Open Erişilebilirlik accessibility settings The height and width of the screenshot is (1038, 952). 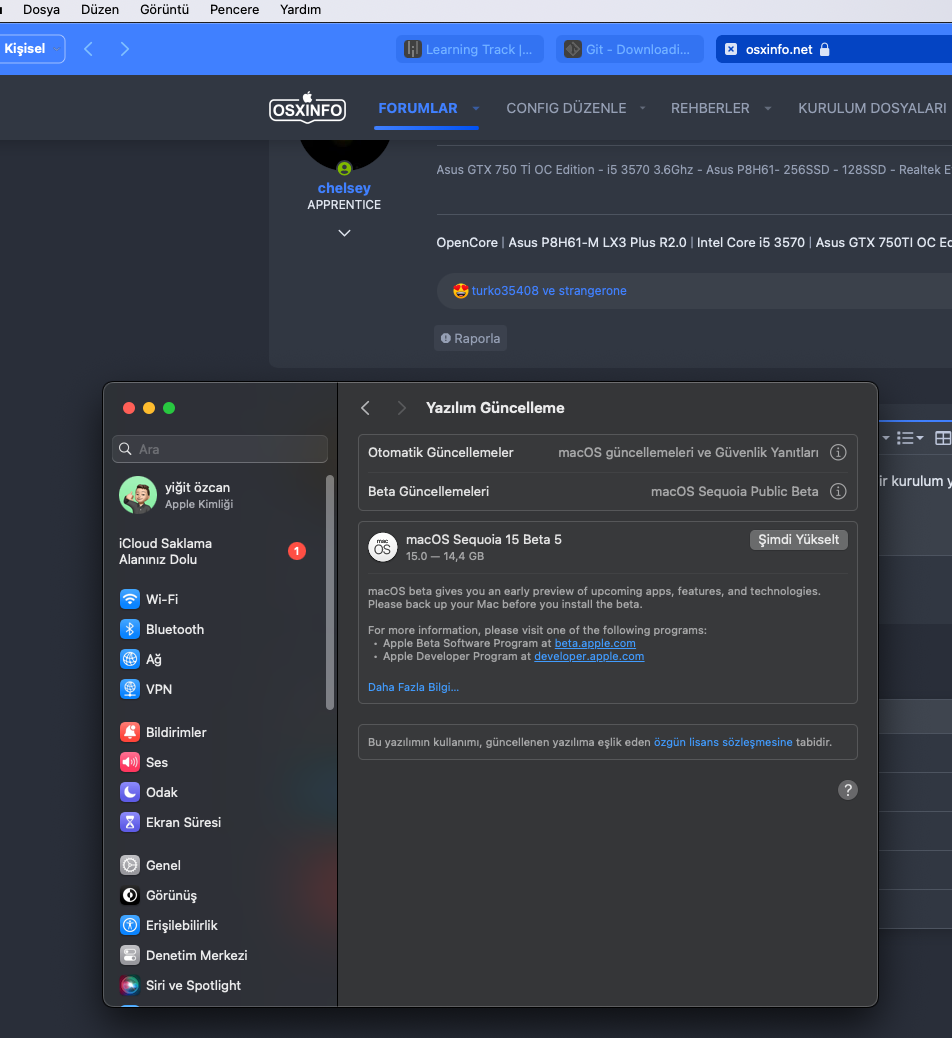tap(169, 925)
